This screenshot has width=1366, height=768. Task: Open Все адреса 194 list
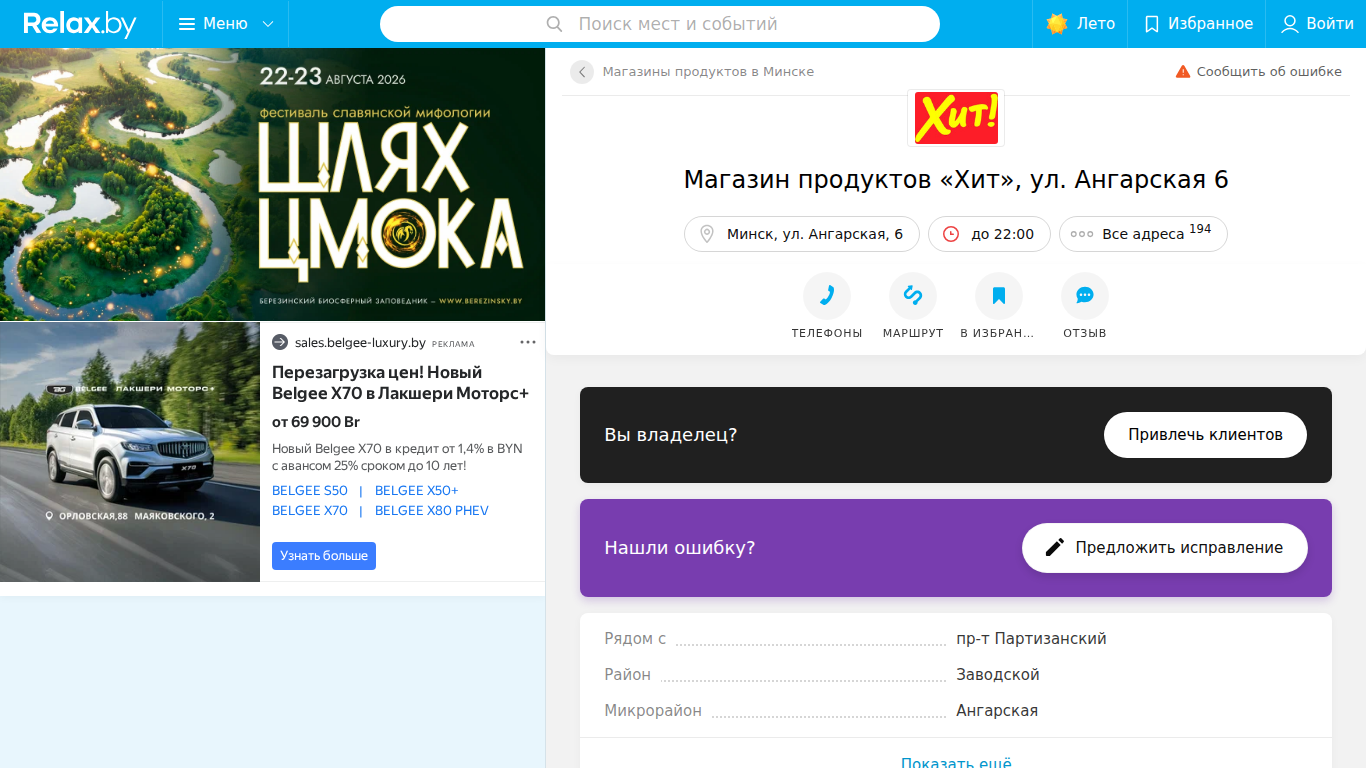point(1143,234)
